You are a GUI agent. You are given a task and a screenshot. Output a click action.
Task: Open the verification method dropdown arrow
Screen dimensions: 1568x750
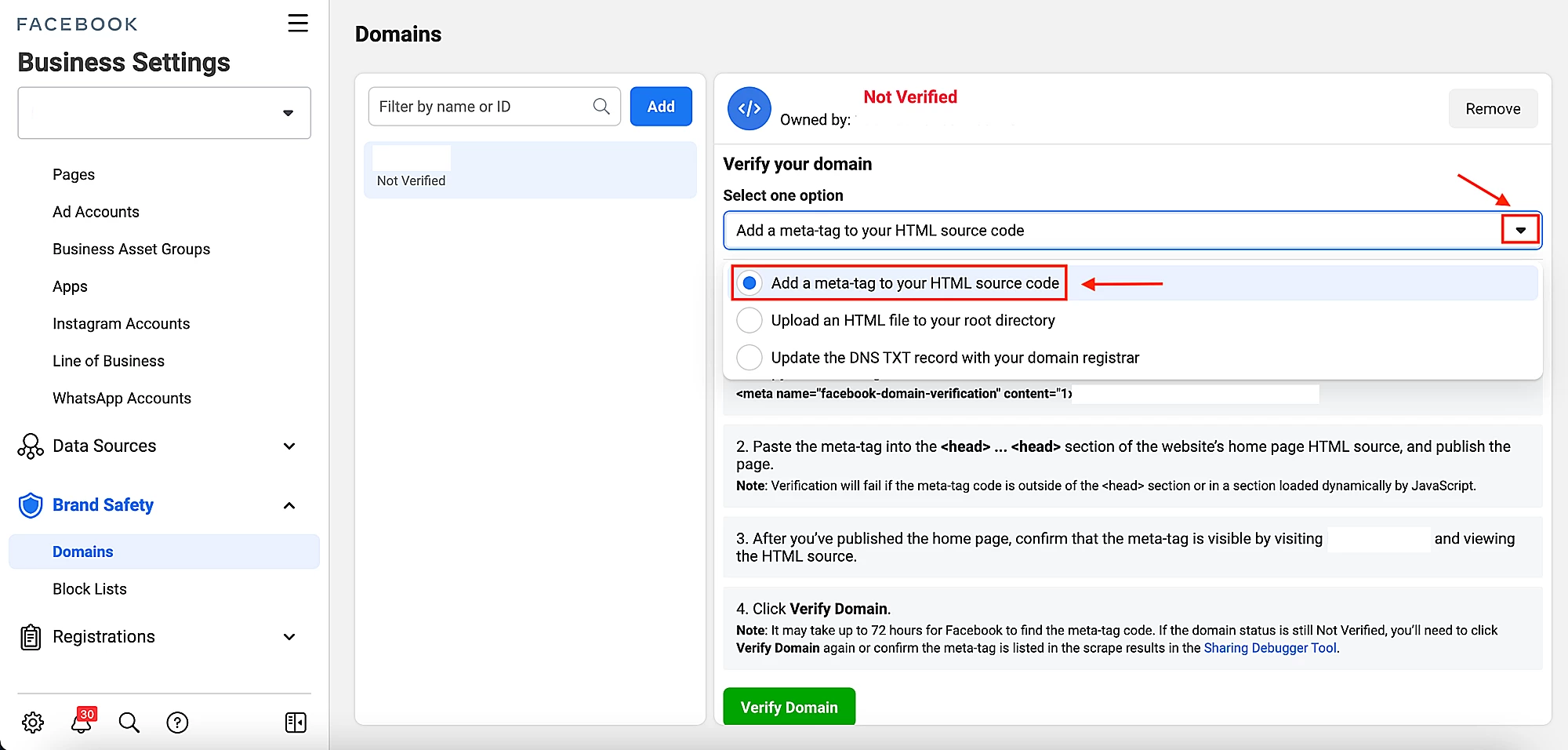pos(1520,231)
